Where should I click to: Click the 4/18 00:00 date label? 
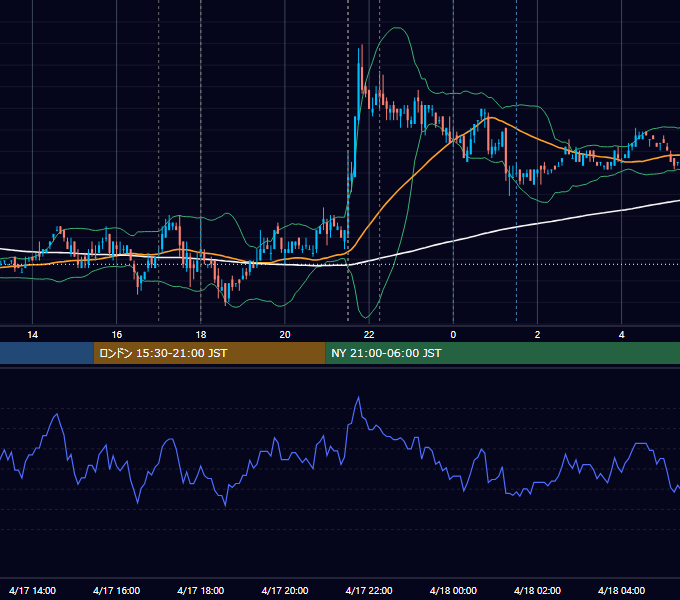pos(453,590)
